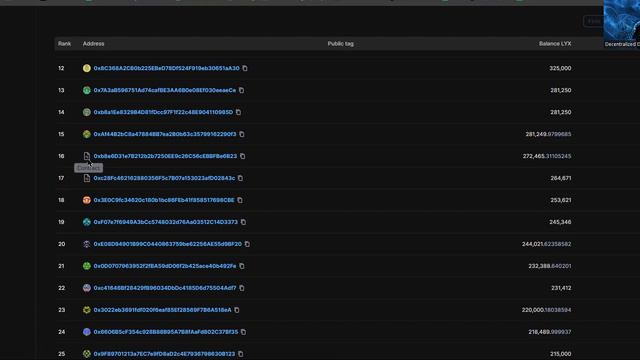Select the 264,671 balance value
The width and height of the screenshot is (640, 360).
(x=561, y=178)
